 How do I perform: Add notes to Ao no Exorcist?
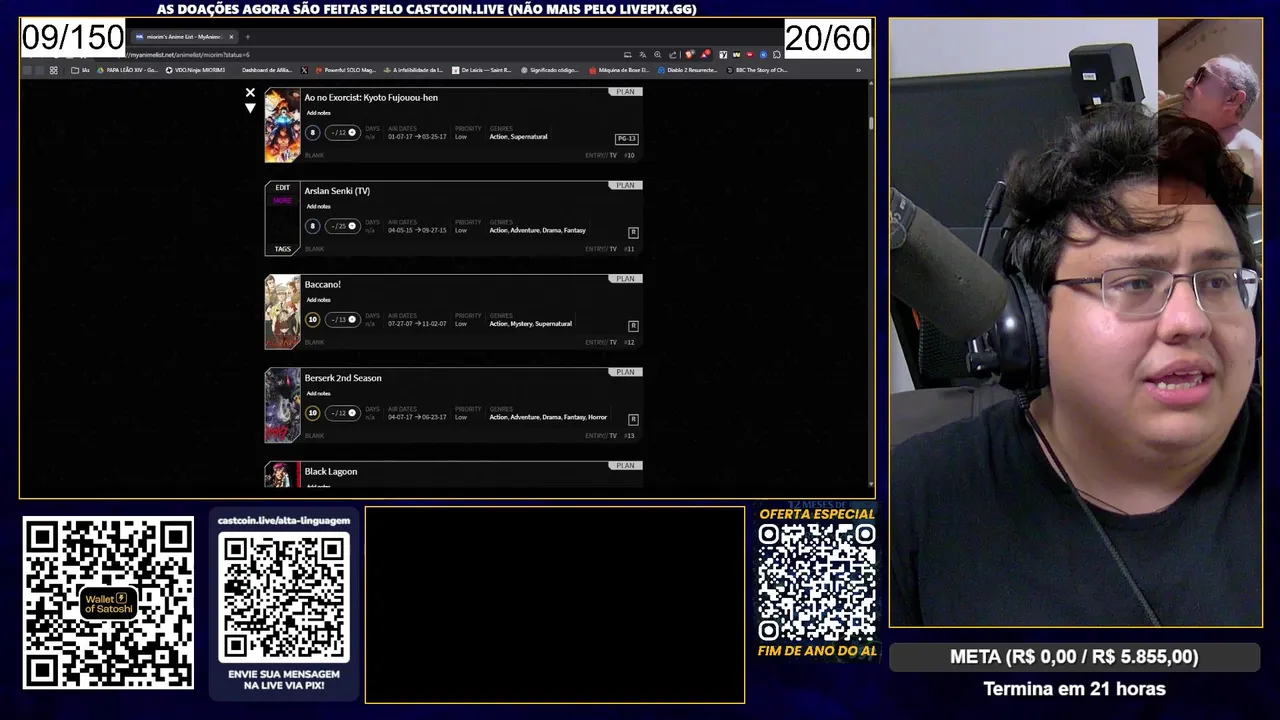tap(318, 113)
